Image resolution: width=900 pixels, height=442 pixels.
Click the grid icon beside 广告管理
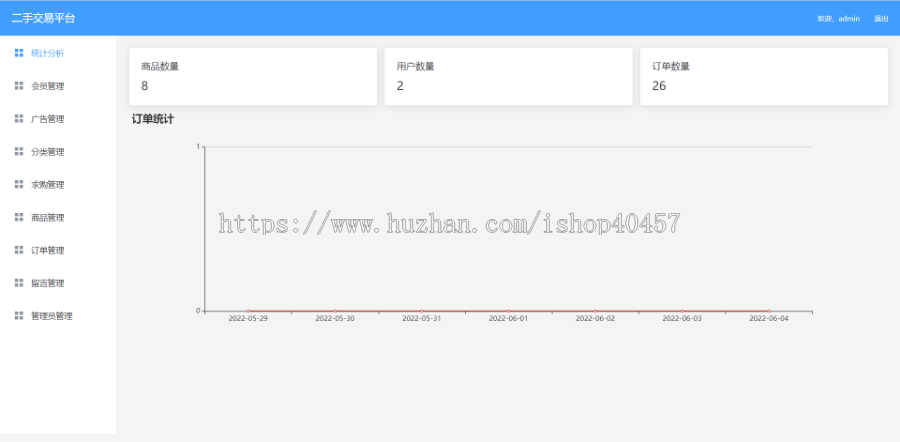[x=19, y=119]
